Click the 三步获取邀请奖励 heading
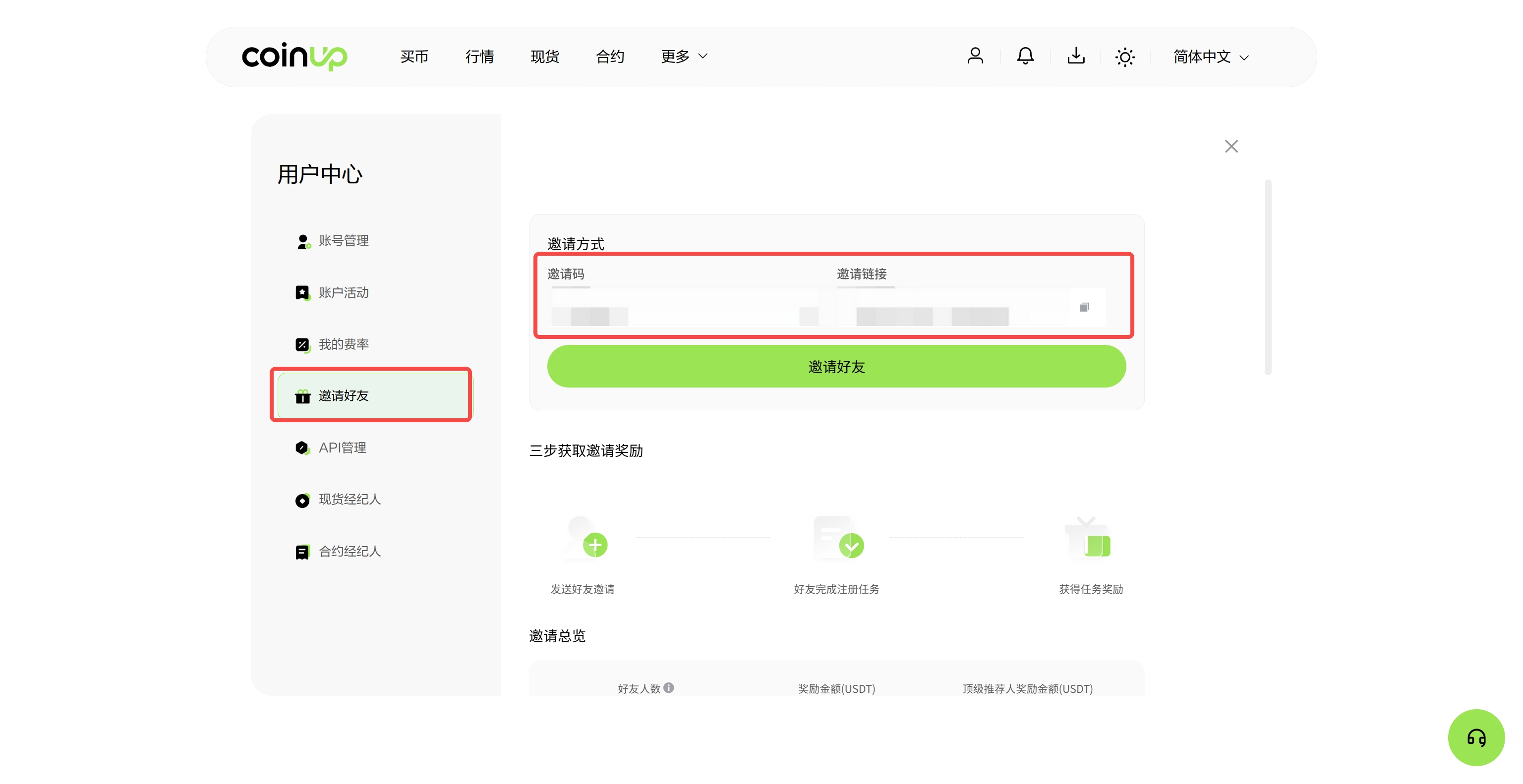Viewport: 1523px width, 784px height. click(586, 451)
